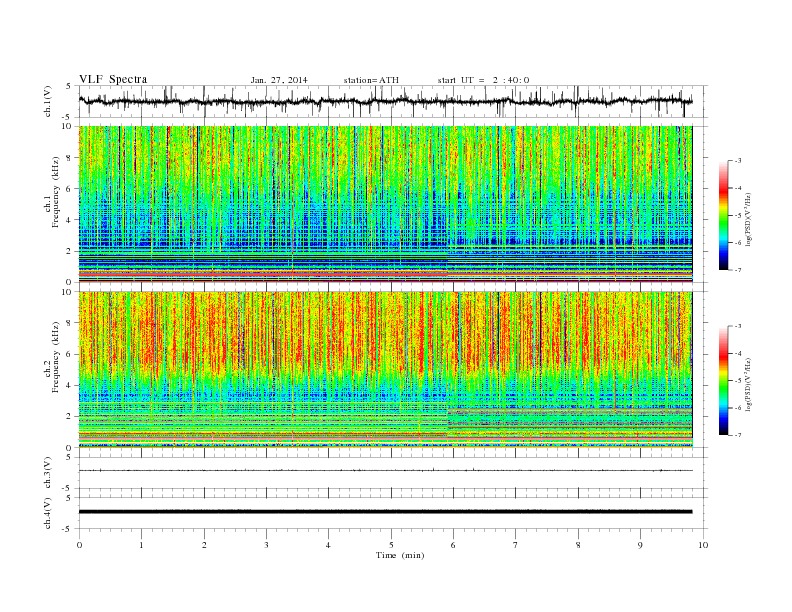Click the "10" tick on the time axis
792x612 pixels.
[703, 545]
